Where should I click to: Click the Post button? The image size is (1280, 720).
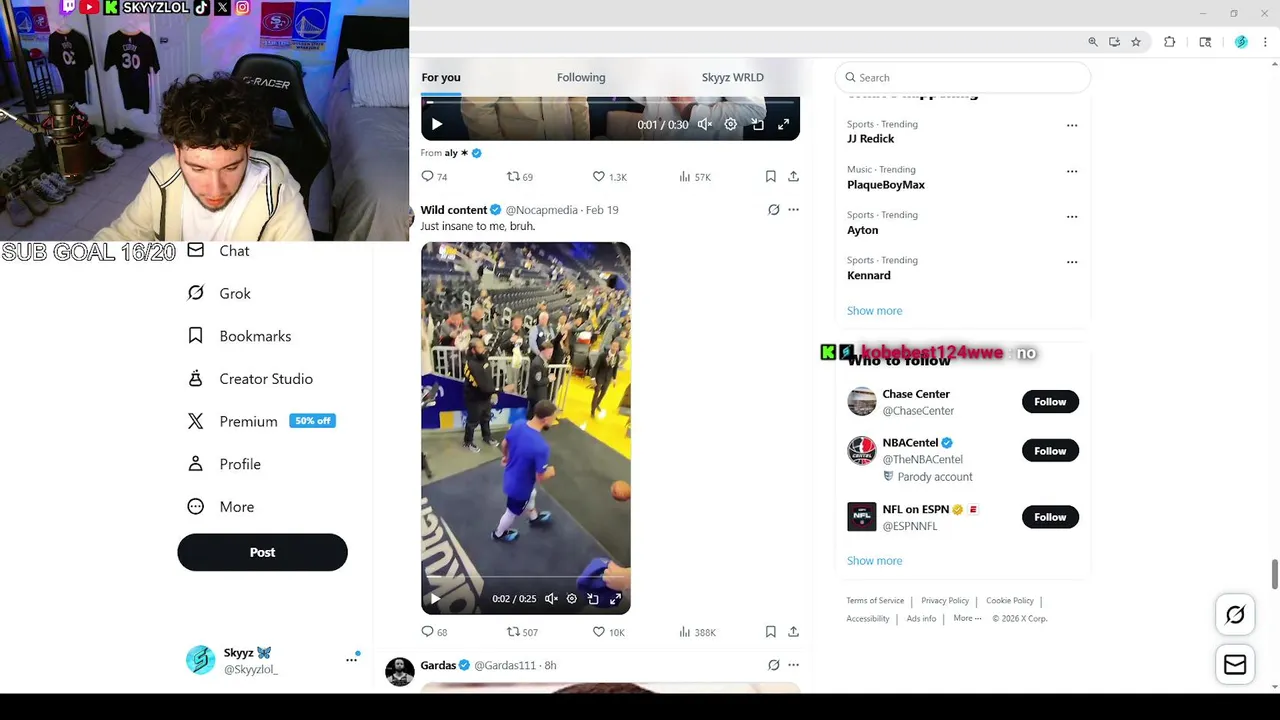coord(262,552)
